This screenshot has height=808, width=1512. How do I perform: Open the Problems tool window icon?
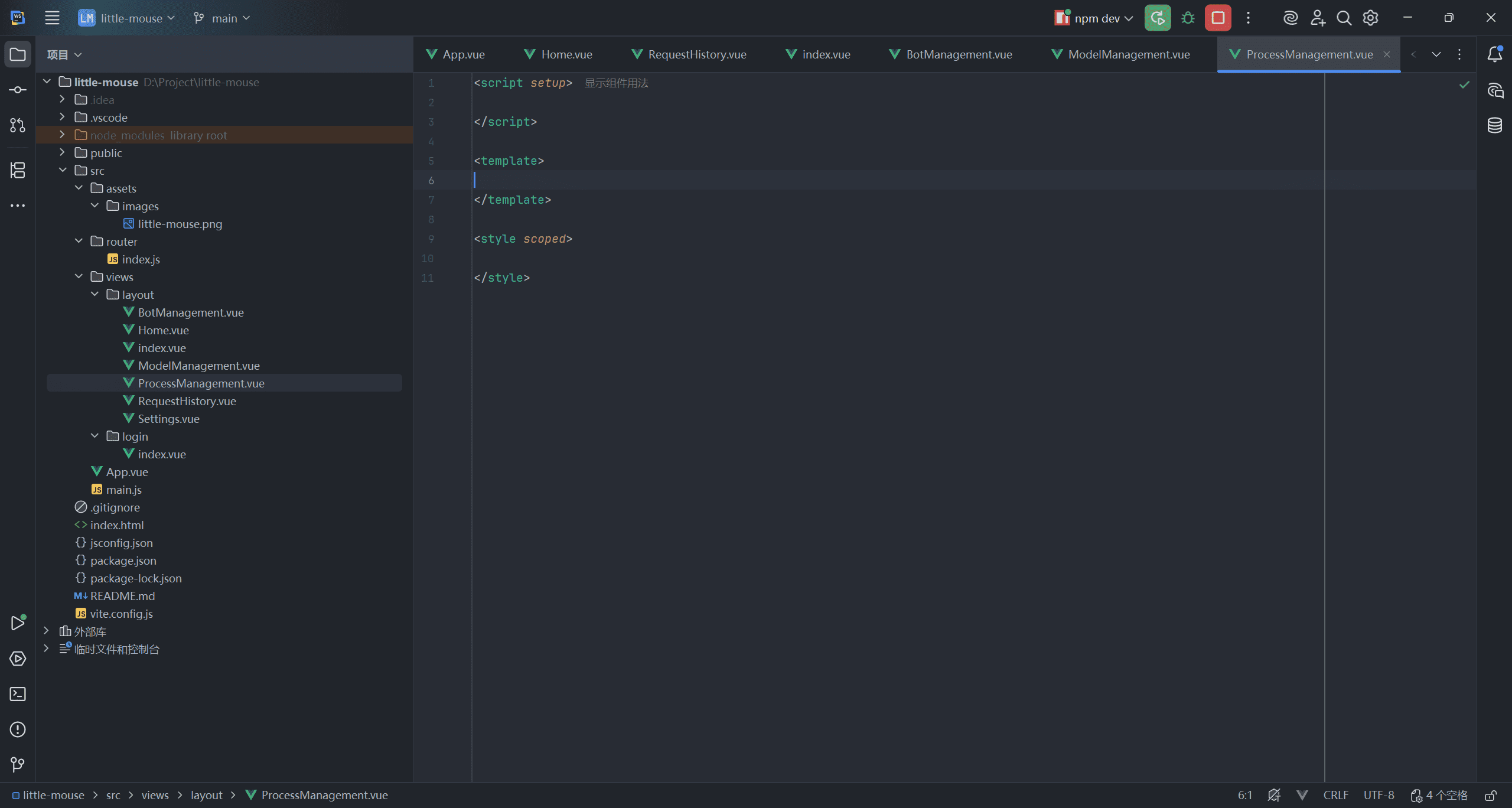click(18, 729)
